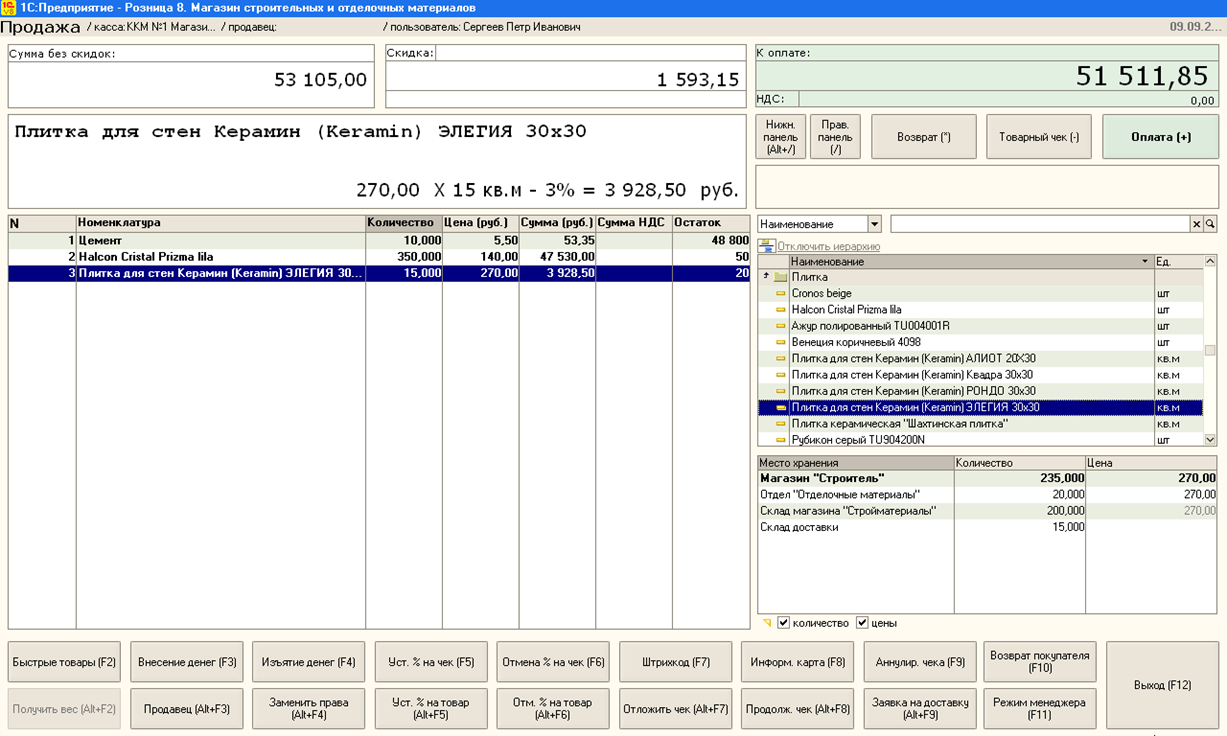Select Склад магазина "Стройматериалы" row
Viewport: 1227px width, 736px height.
point(987,511)
